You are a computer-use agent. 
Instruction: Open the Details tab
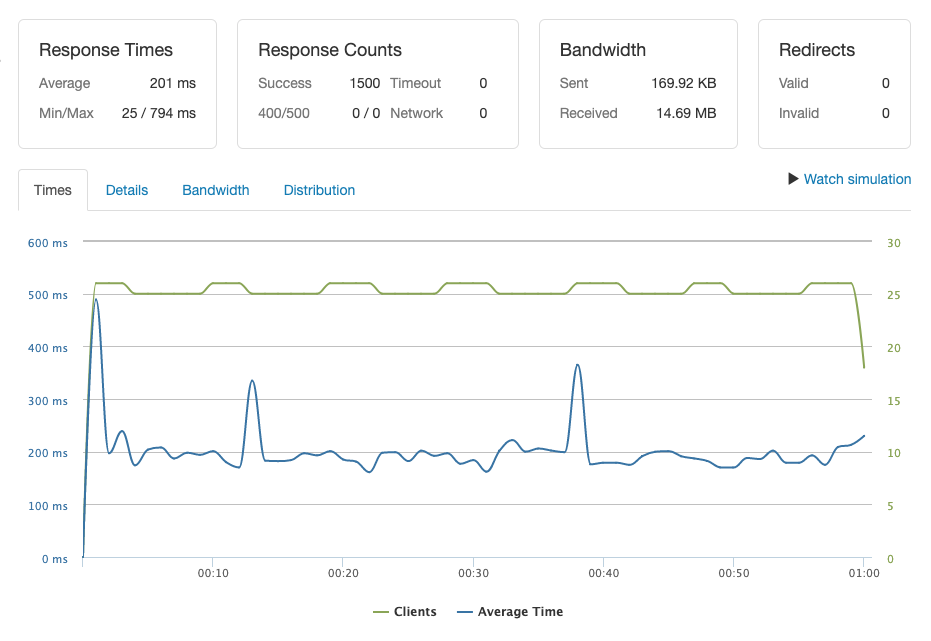pyautogui.click(x=127, y=190)
